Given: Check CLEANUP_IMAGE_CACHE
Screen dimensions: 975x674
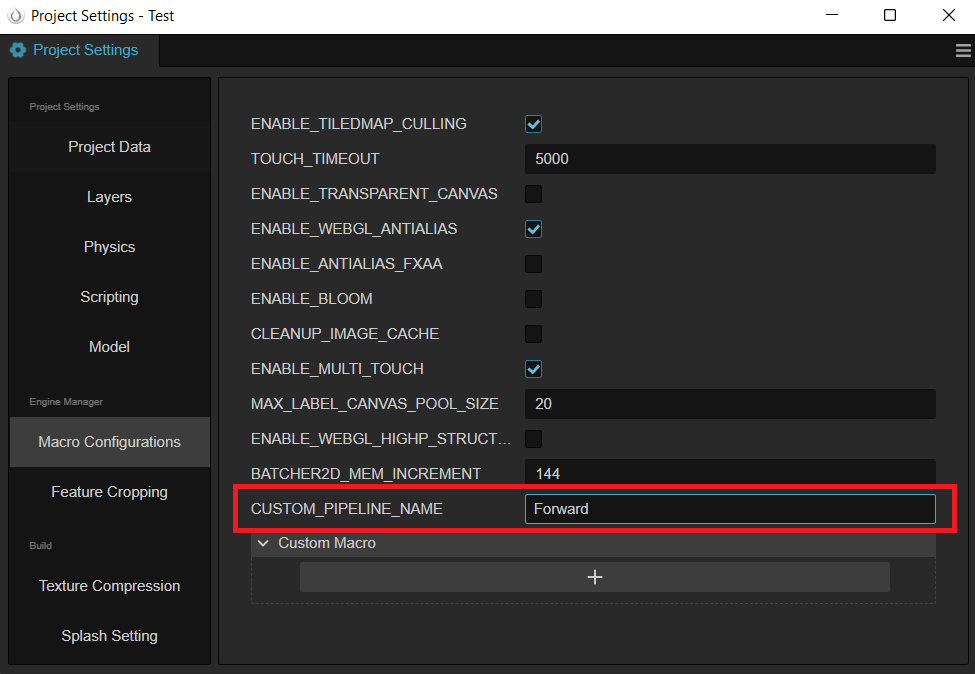Looking at the screenshot, I should click(533, 333).
